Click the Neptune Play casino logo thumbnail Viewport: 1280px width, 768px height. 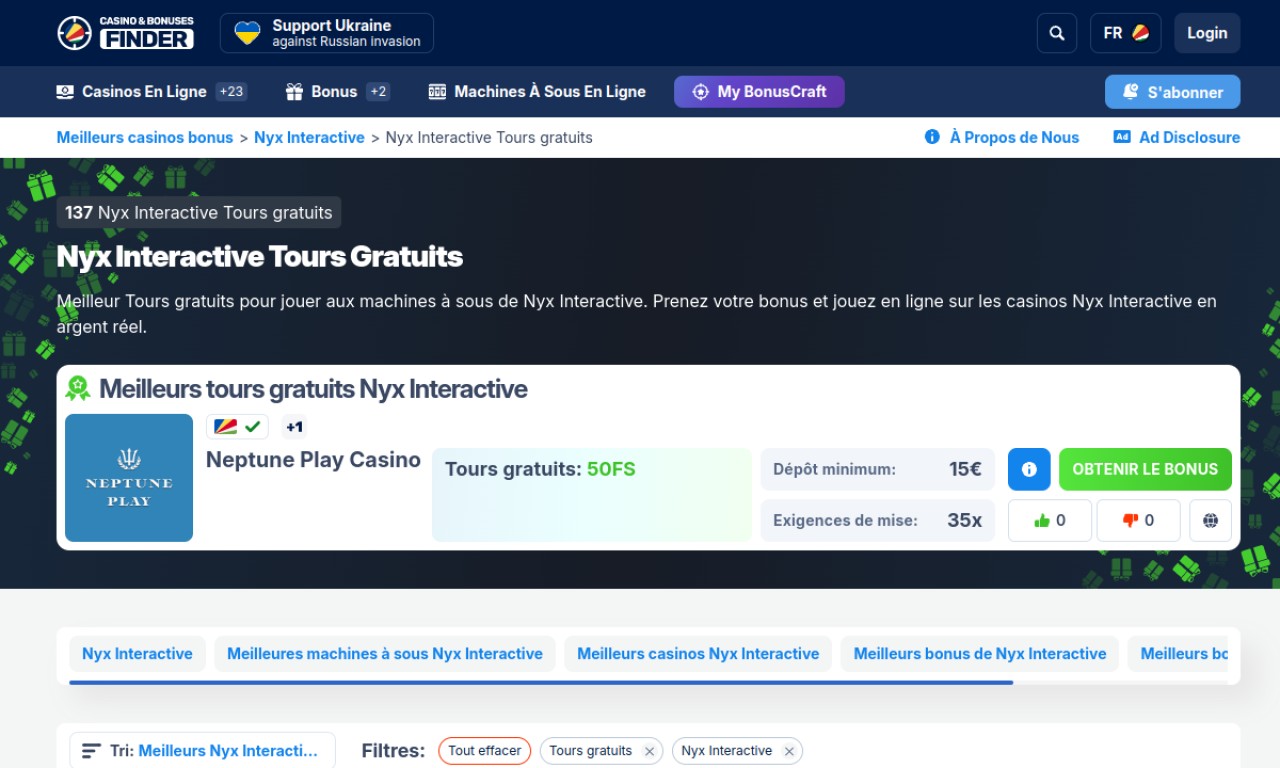pos(129,478)
